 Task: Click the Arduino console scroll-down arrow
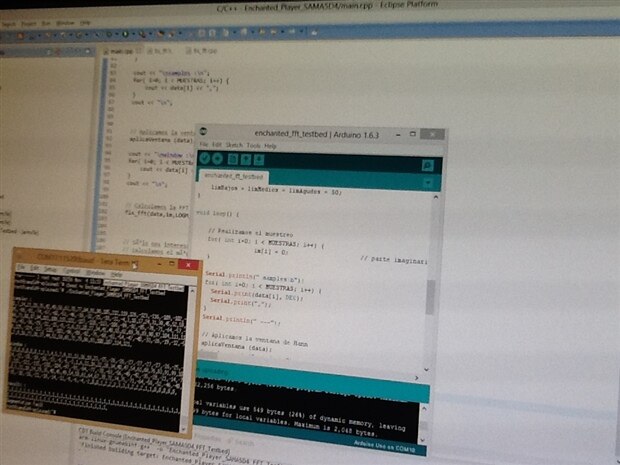tap(422, 440)
